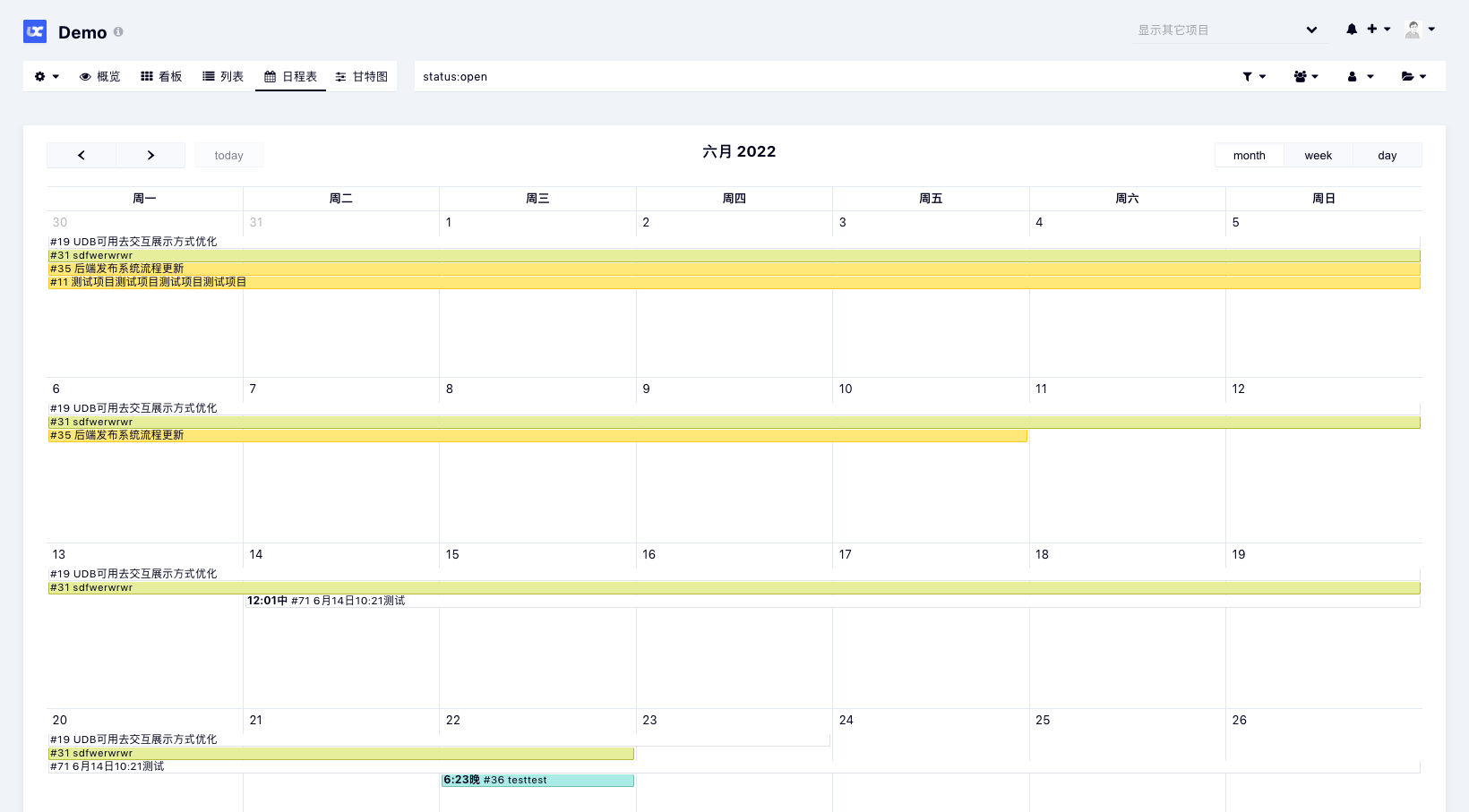
Task: Open #31 sdfwerwrwr event in the June 6 week
Action: click(x=734, y=422)
